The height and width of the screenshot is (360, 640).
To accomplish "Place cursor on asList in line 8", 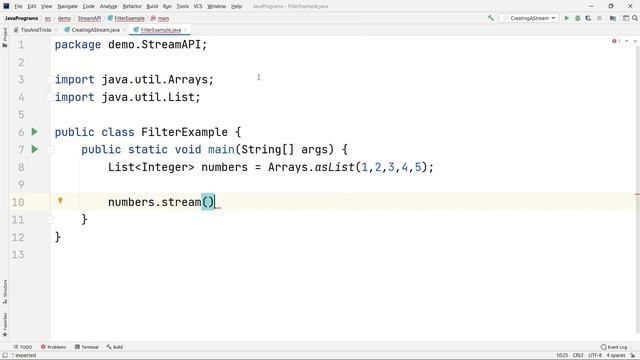I will point(335,167).
